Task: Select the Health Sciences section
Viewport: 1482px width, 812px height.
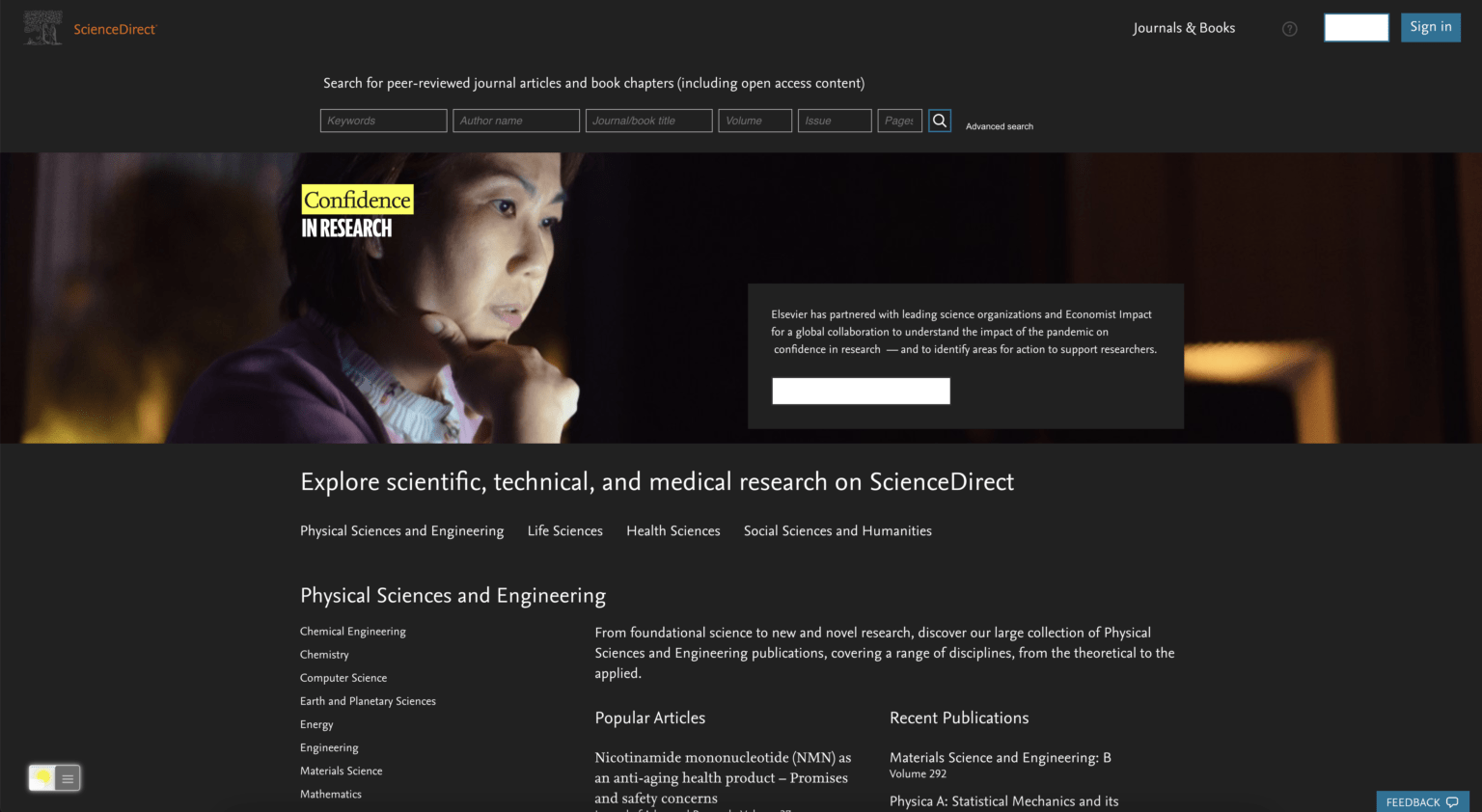Action: point(672,530)
